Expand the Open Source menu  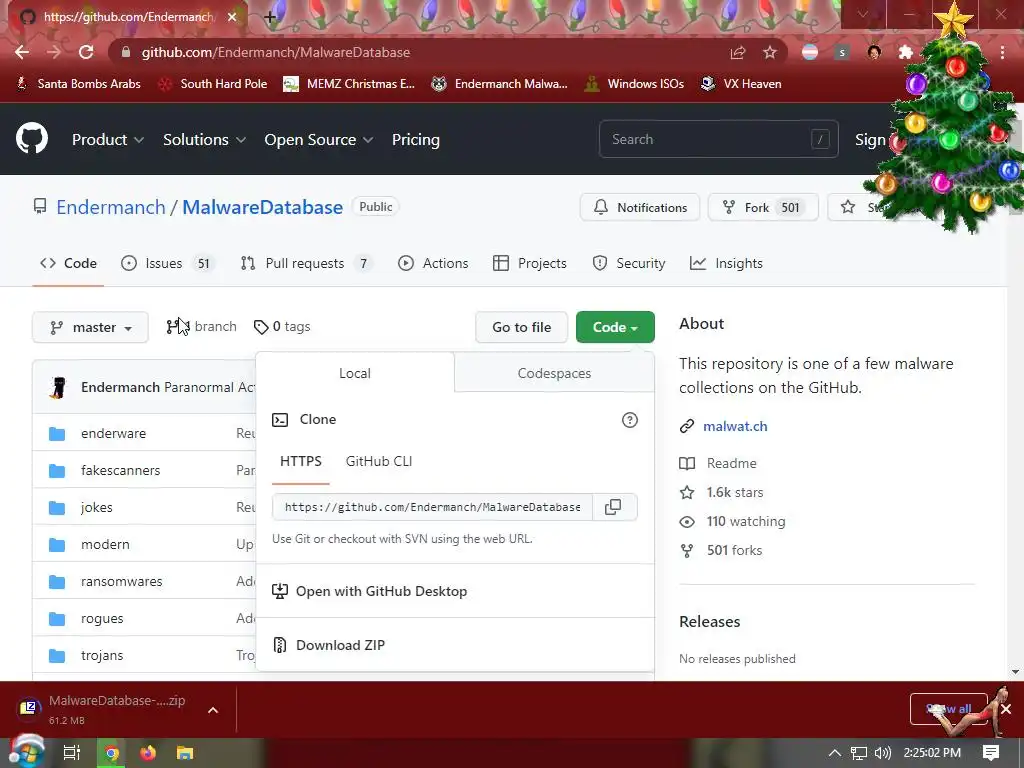[319, 140]
